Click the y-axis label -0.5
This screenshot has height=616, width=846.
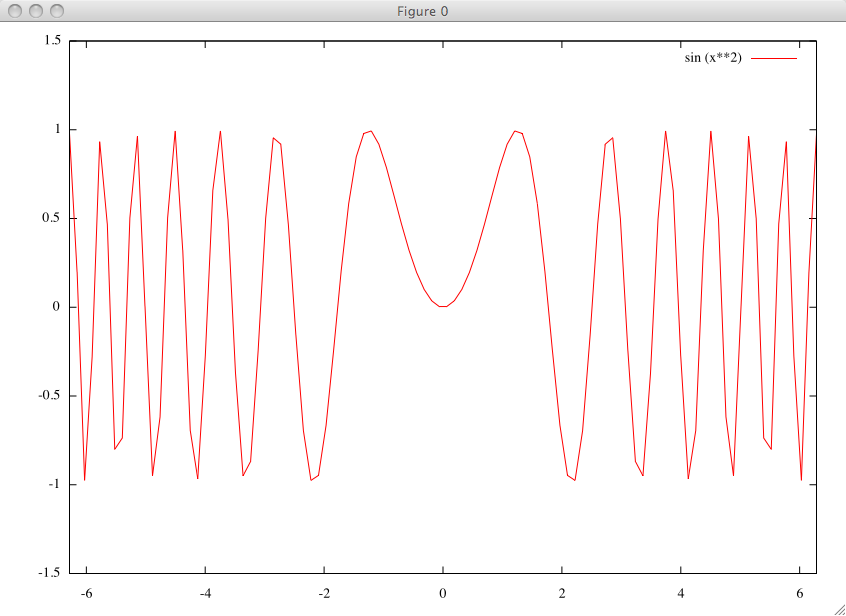click(x=50, y=396)
